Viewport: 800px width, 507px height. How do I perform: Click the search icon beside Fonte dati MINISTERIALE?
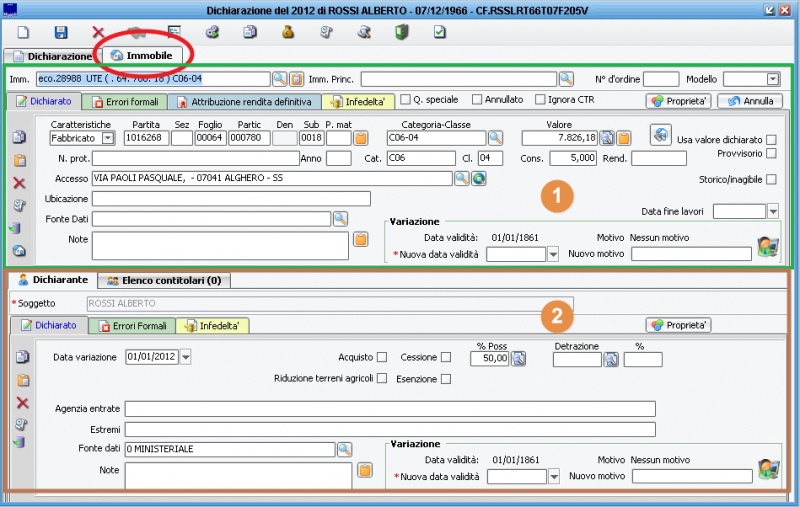click(344, 449)
